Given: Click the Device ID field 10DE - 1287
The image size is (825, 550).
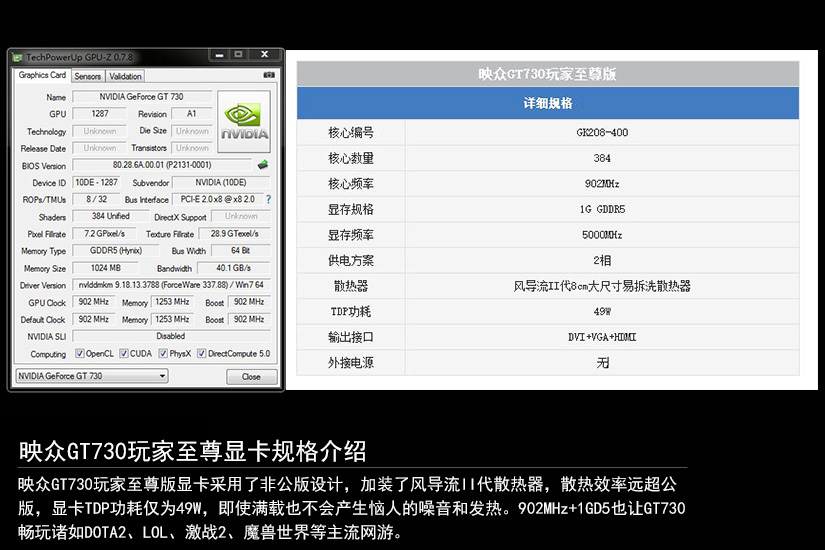Looking at the screenshot, I should [x=96, y=183].
